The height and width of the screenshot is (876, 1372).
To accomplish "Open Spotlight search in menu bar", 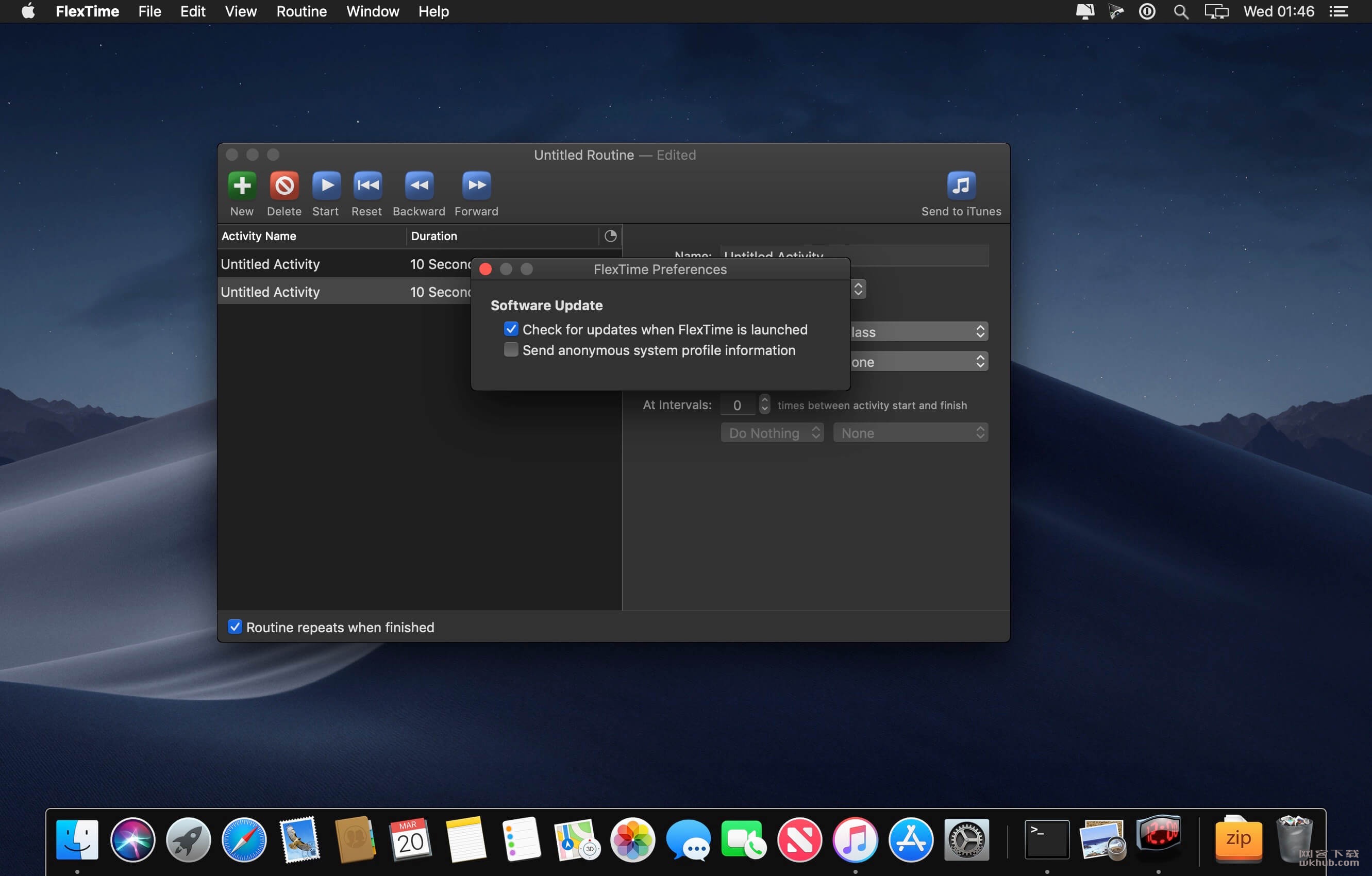I will 1181,11.
